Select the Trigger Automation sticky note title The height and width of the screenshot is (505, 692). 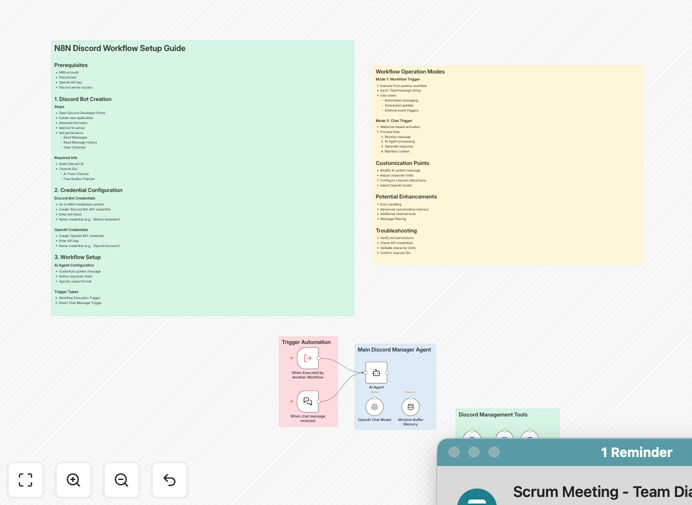306,342
